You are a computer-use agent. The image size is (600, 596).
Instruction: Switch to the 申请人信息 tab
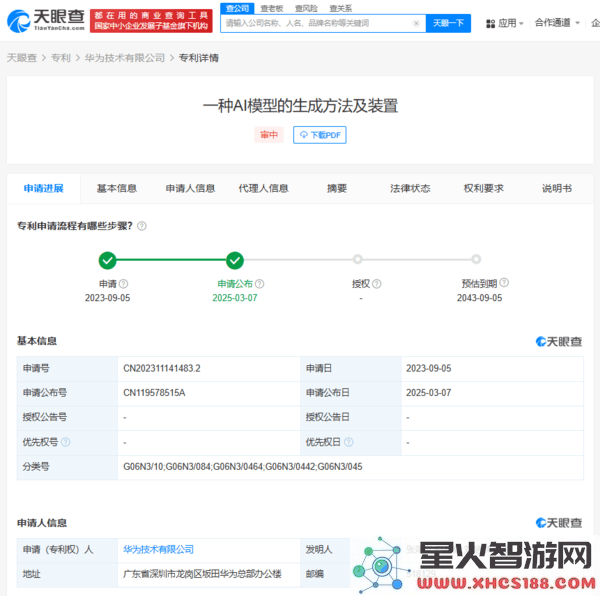tap(190, 188)
